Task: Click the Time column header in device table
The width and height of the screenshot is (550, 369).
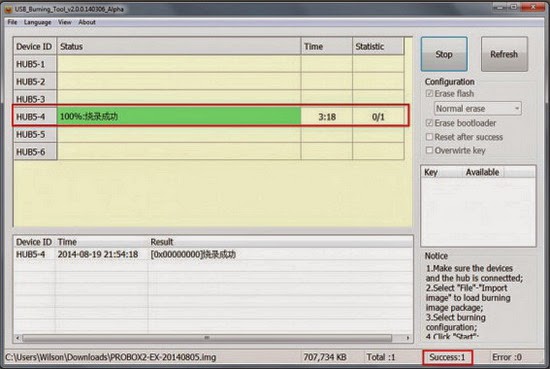Action: pyautogui.click(x=327, y=46)
